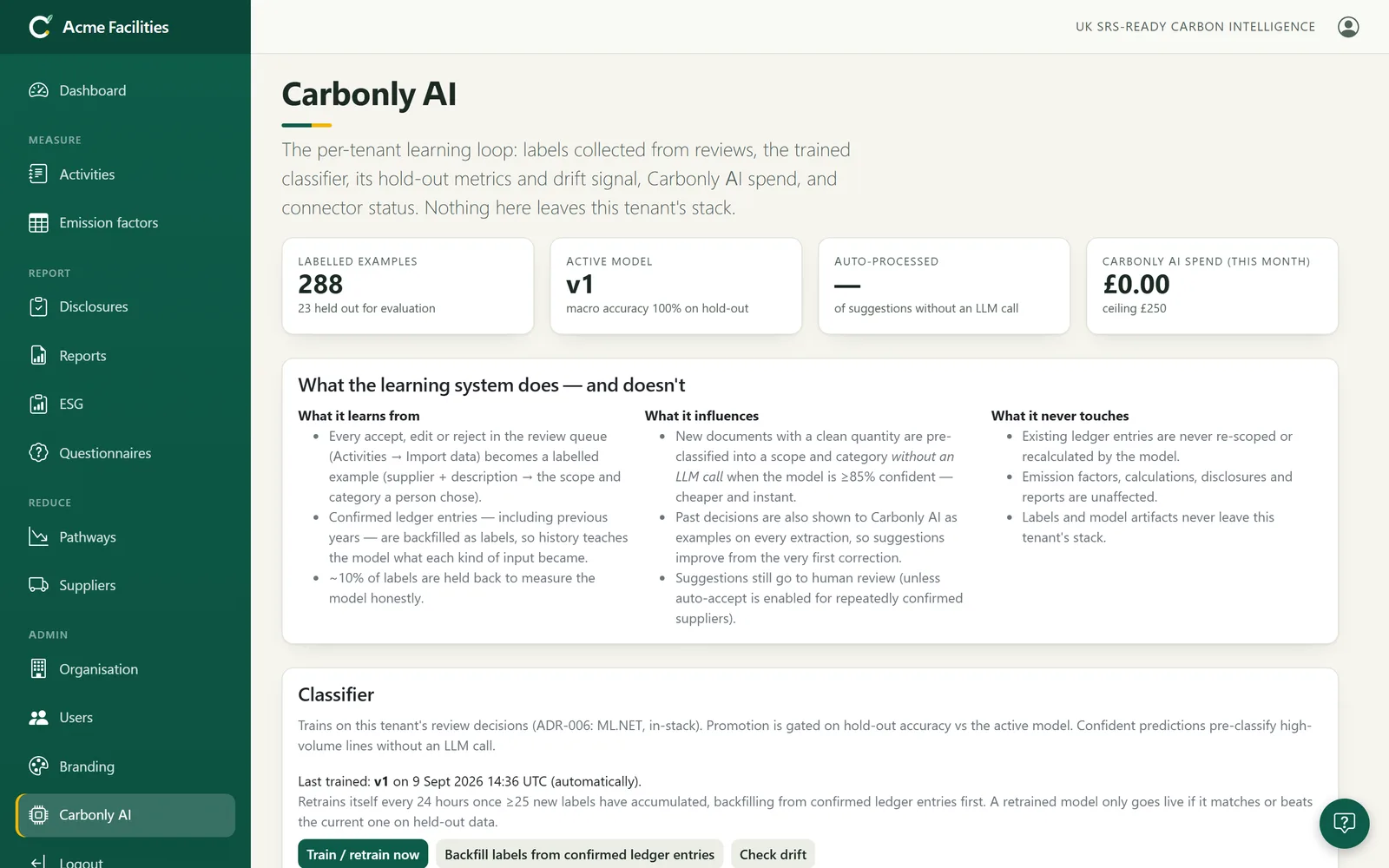The image size is (1389, 868).
Task: Open the Users admin page
Action: (125, 718)
